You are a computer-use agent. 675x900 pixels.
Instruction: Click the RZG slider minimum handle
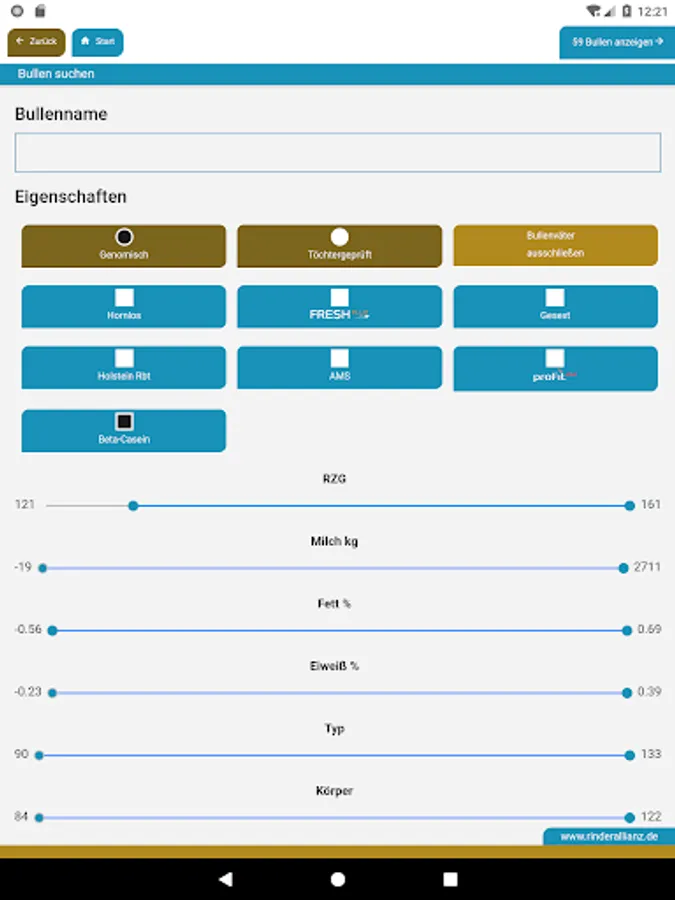[133, 506]
